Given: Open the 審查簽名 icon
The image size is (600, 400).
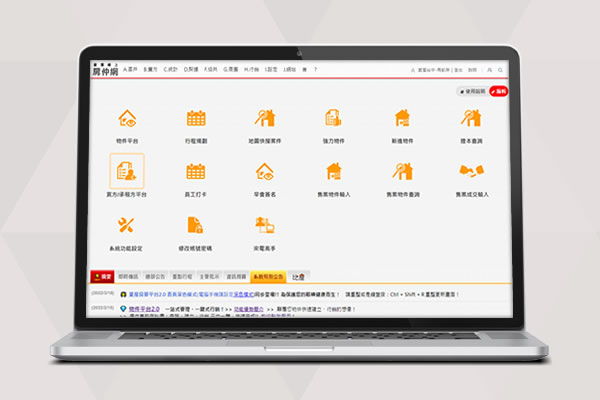Looking at the screenshot, I should [264, 172].
